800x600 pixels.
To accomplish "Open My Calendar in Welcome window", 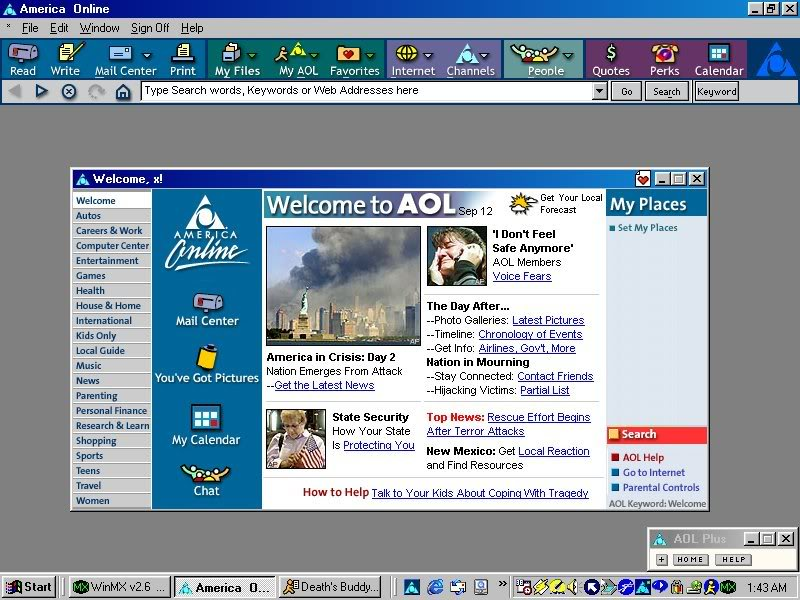I will tap(206, 425).
